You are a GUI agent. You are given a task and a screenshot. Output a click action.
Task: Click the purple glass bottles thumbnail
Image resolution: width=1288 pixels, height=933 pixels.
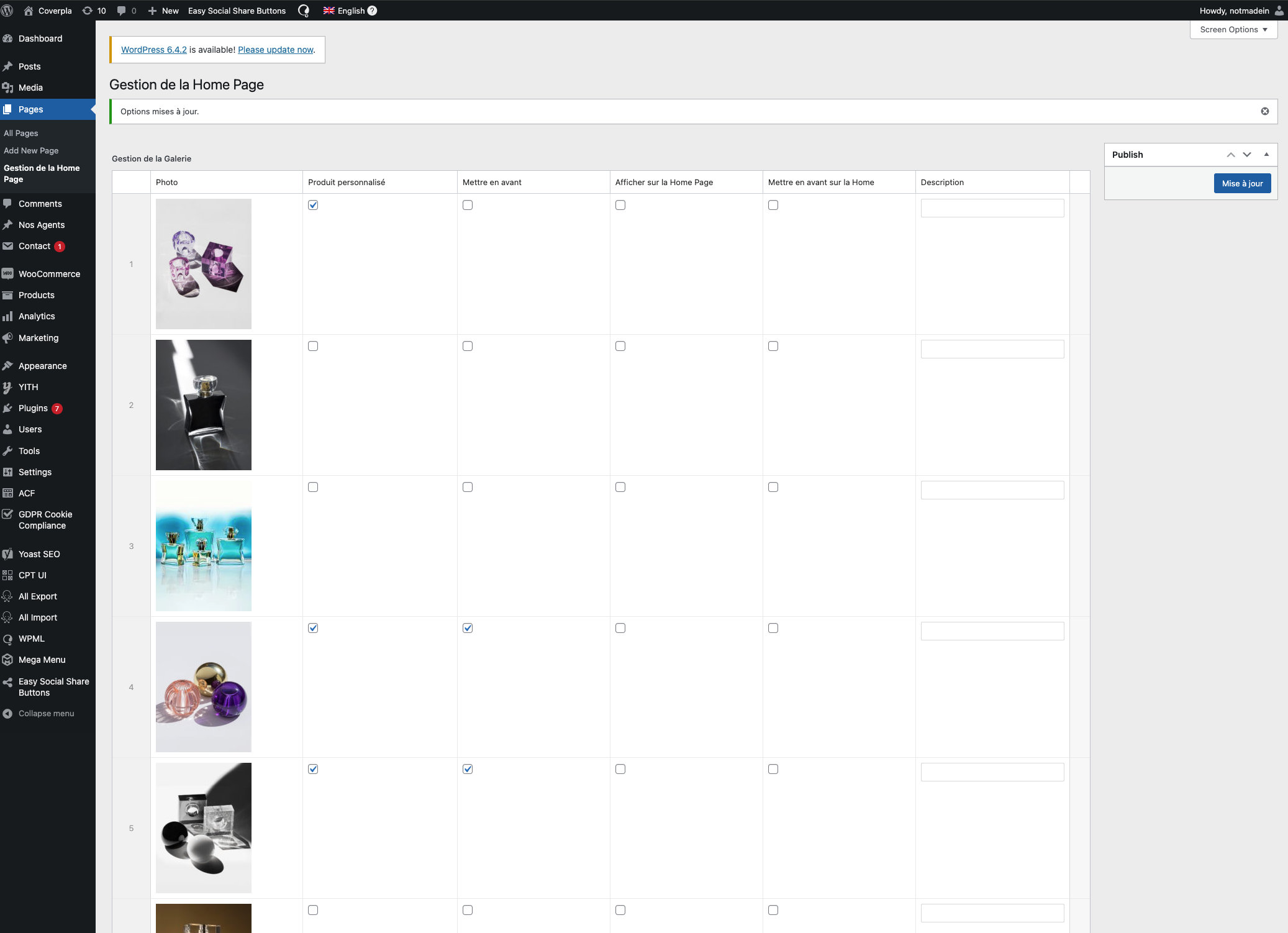204,264
